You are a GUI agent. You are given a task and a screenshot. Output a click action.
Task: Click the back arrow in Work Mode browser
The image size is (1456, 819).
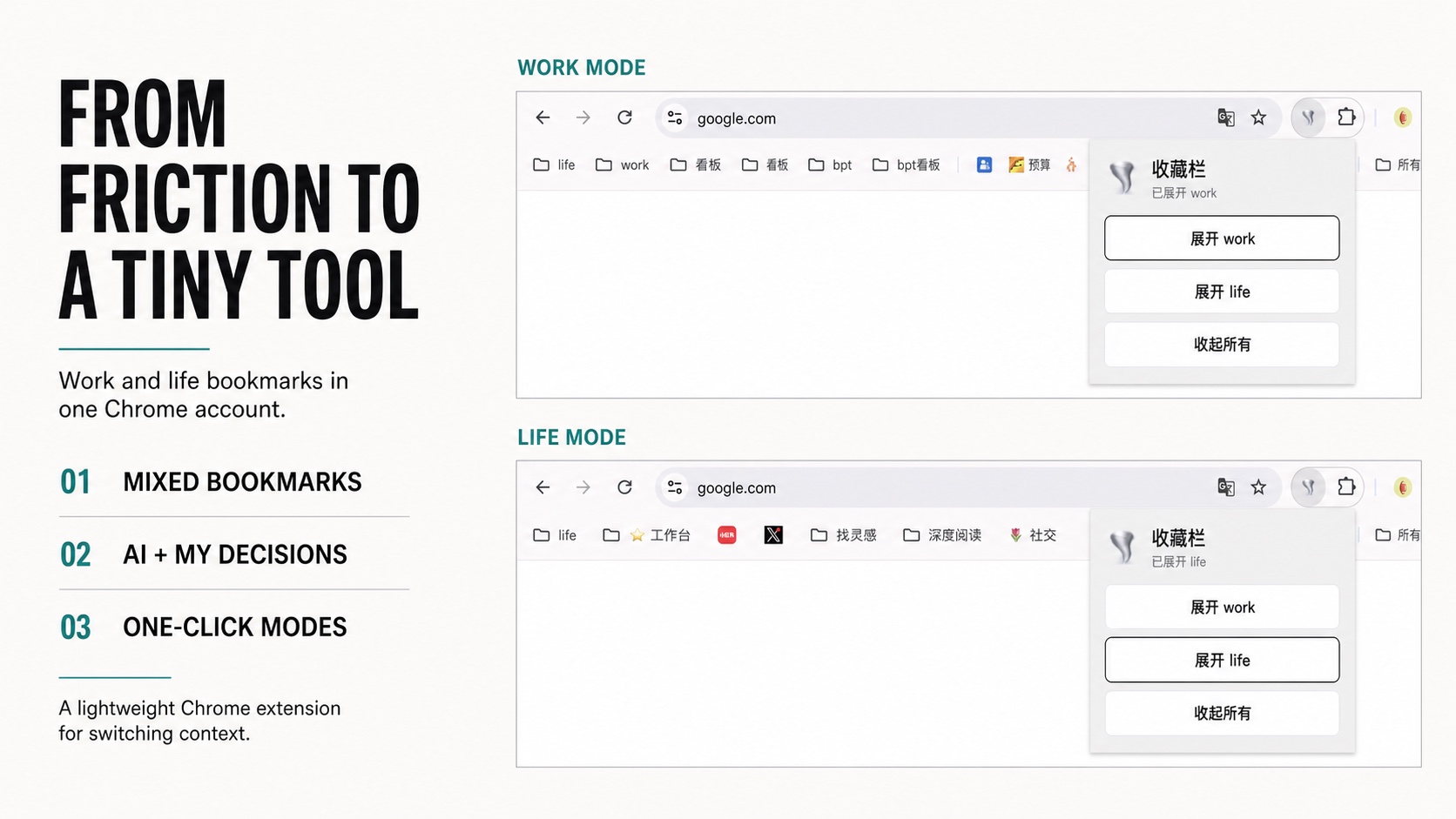coord(543,117)
